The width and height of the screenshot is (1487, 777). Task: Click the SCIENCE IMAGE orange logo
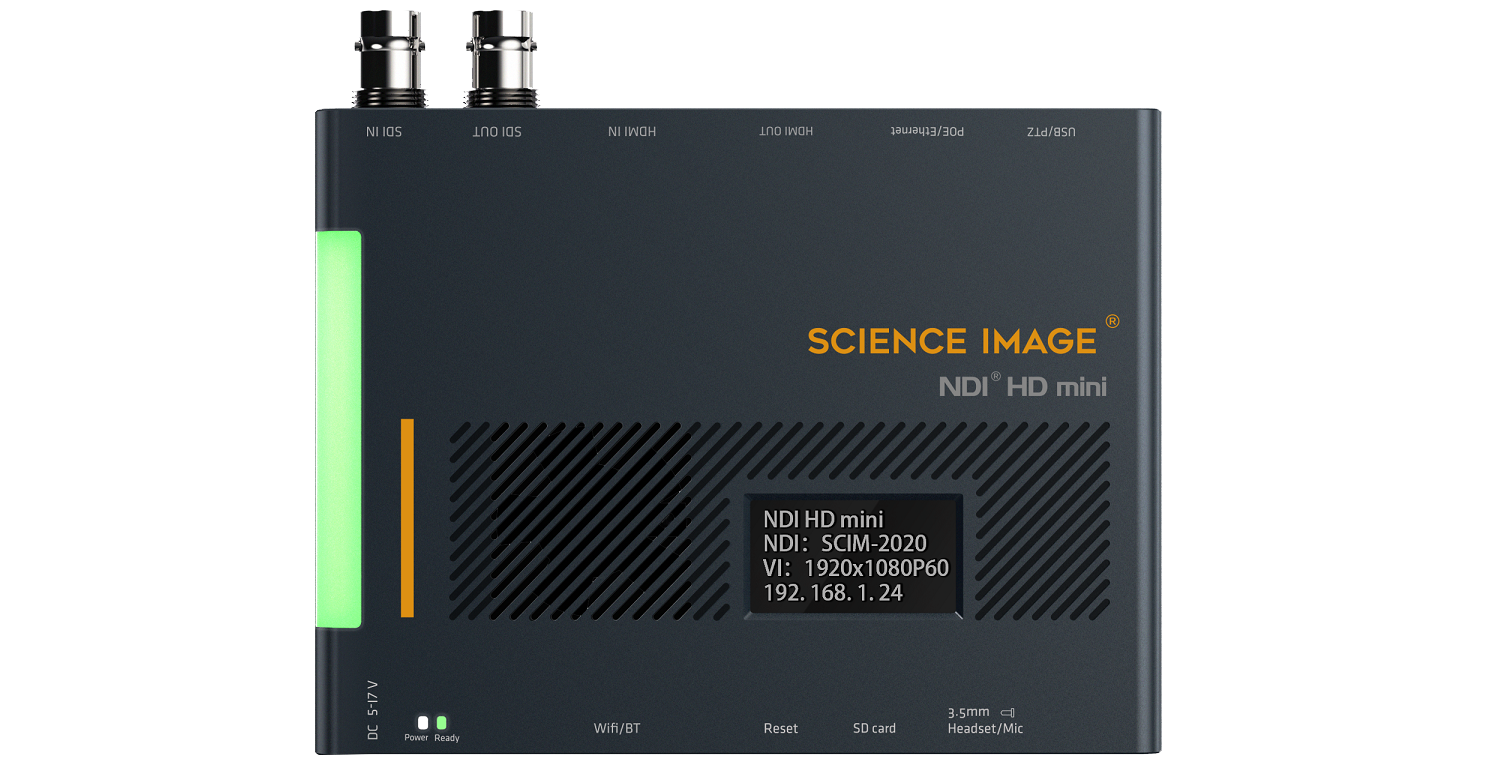(952, 342)
